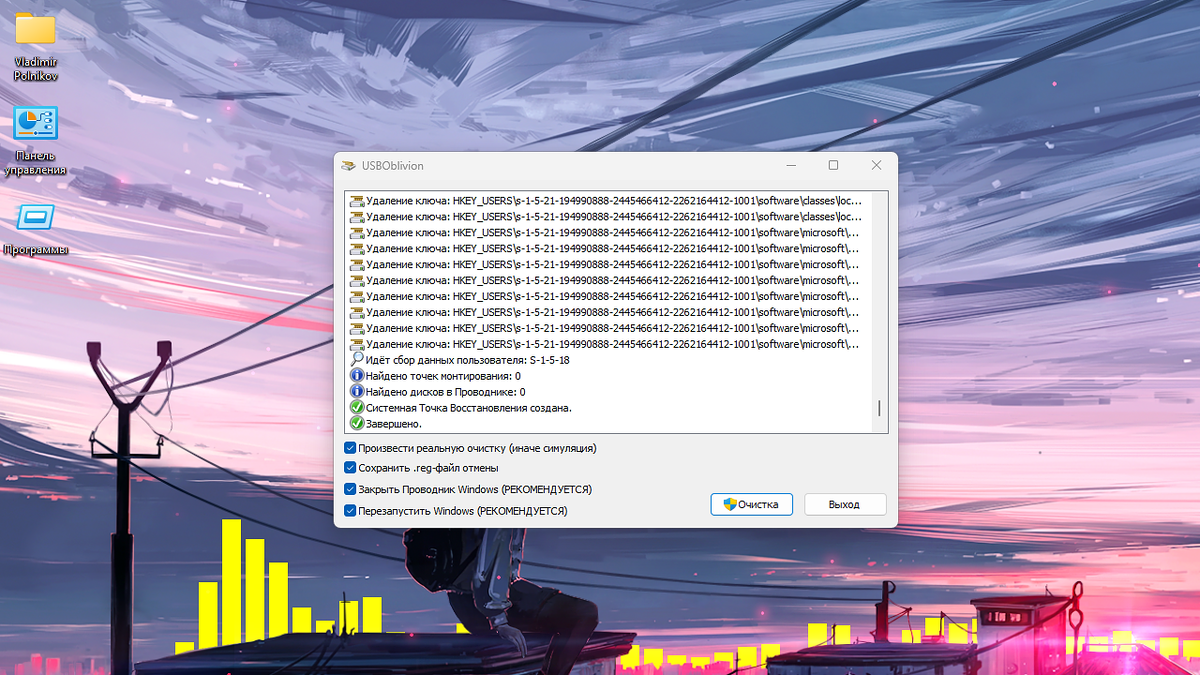Viewport: 1200px width, 675px height.
Task: Uncheck Произвести реальную очистку checkbox
Action: click(350, 448)
